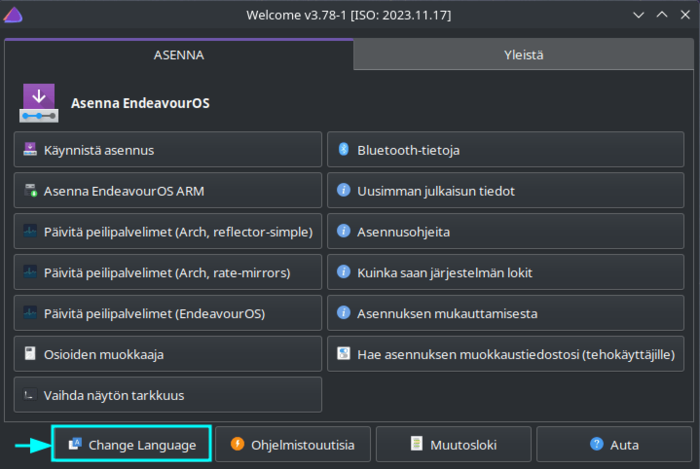Screen dimensions: 700x469
Task: Update mirrors using Arch rate-mirrors
Action: click(168, 272)
